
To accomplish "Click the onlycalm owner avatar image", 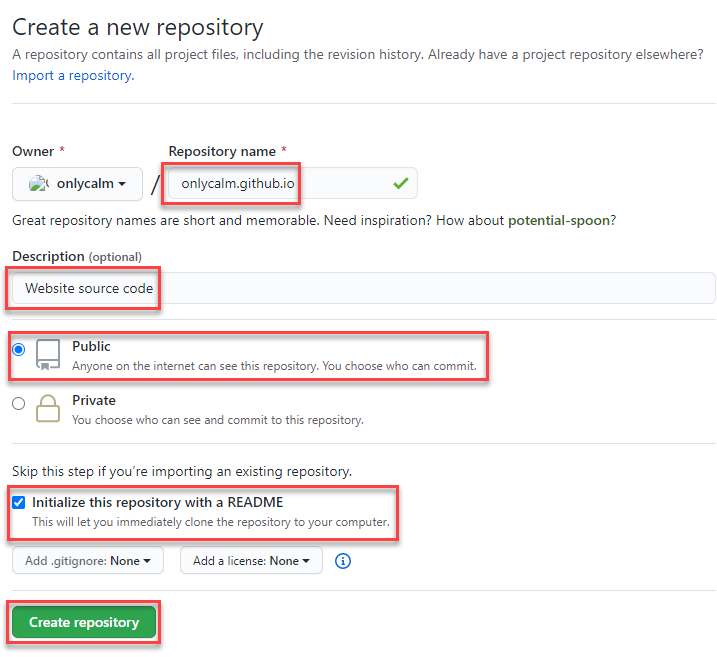I will click(38, 183).
